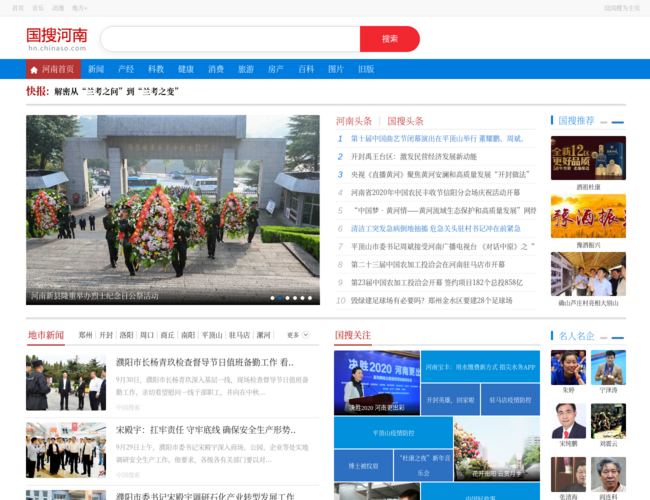This screenshot has width=650, height=500.
Task: Open headline 6 about 清洁工突发急病
Action: pos(436,228)
